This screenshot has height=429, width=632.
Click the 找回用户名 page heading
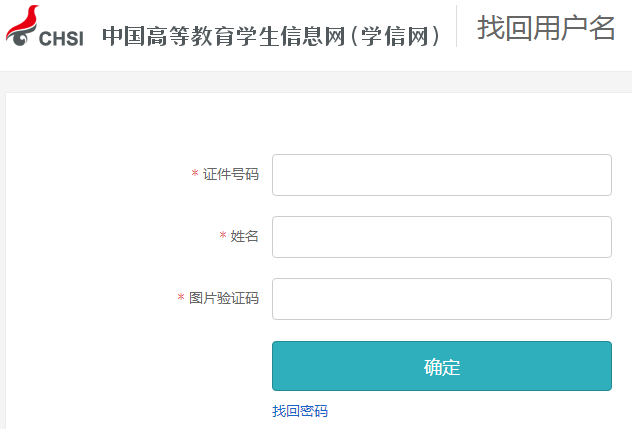(546, 28)
